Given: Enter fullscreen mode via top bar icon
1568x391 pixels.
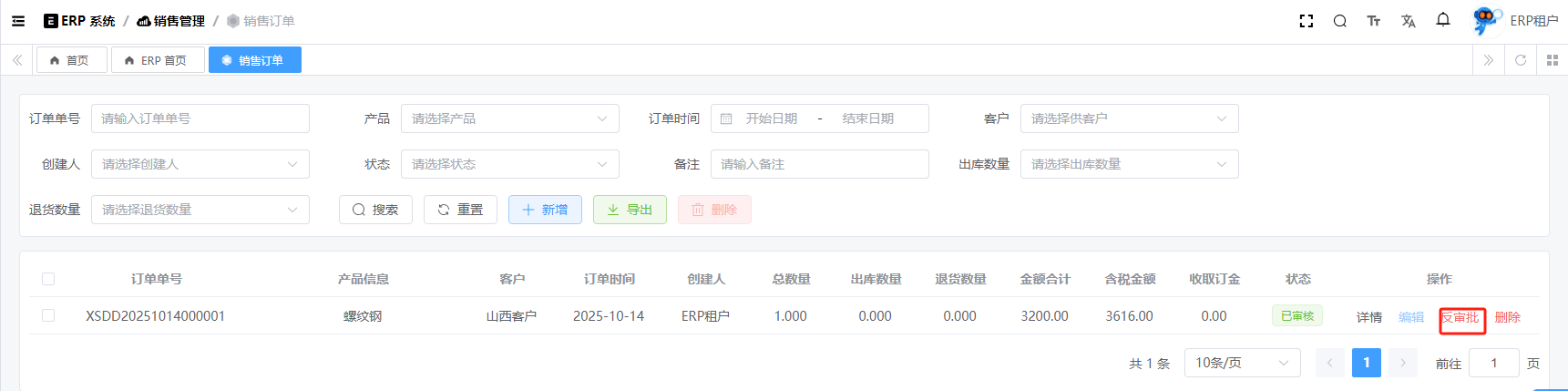Looking at the screenshot, I should point(1306,21).
